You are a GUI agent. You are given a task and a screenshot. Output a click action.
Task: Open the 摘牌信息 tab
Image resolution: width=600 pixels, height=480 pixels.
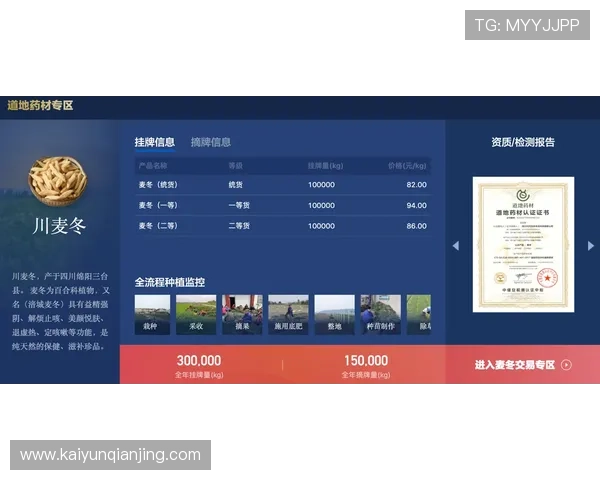click(x=211, y=142)
